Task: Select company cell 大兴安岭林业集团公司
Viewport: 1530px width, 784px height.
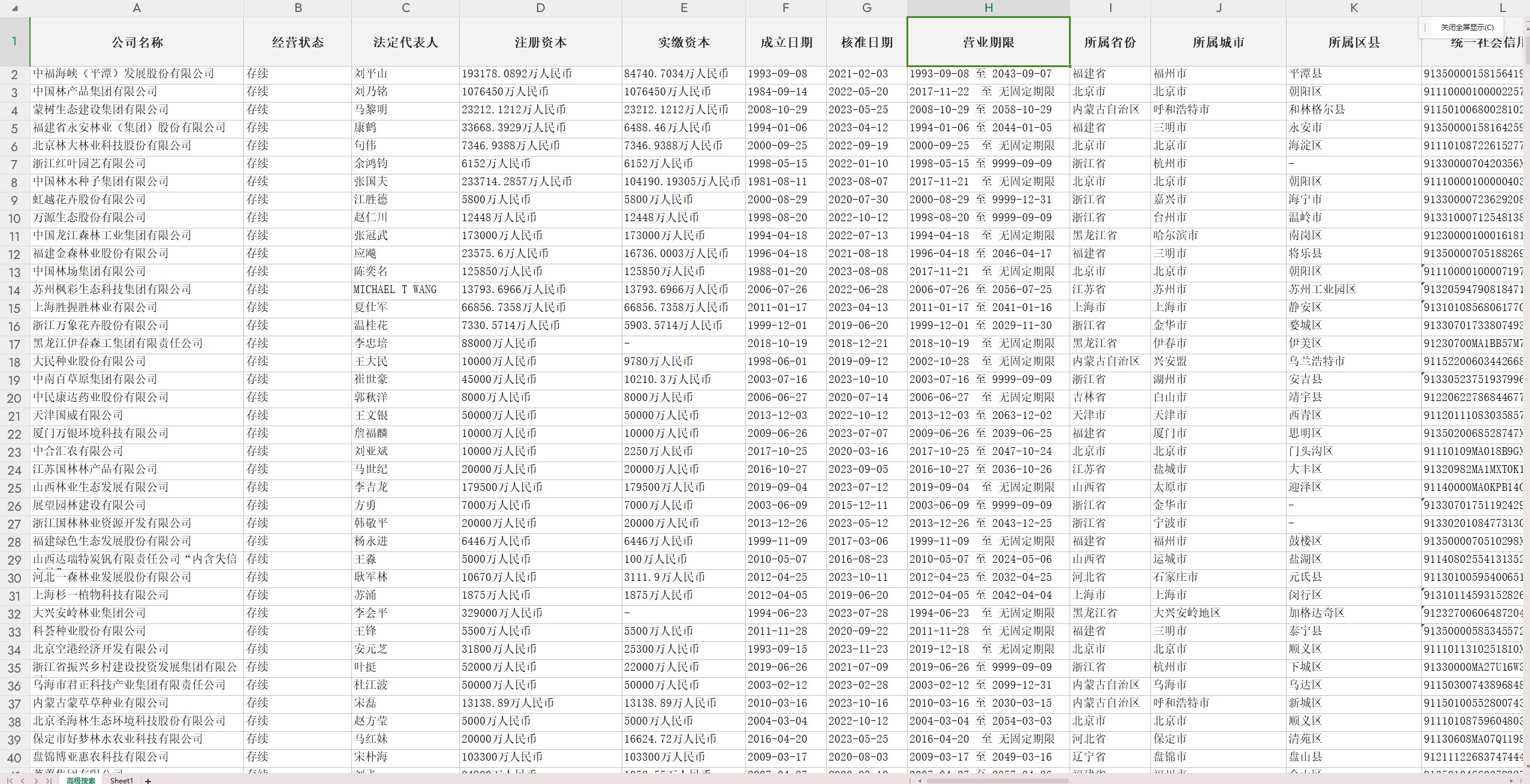Action: 137,613
